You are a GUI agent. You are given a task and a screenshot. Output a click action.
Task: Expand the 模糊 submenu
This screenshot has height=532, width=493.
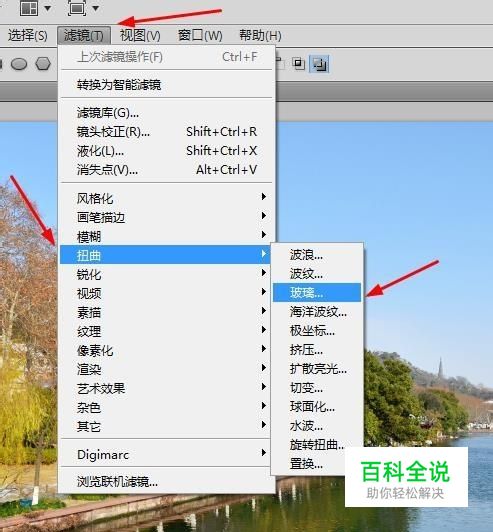pos(165,235)
